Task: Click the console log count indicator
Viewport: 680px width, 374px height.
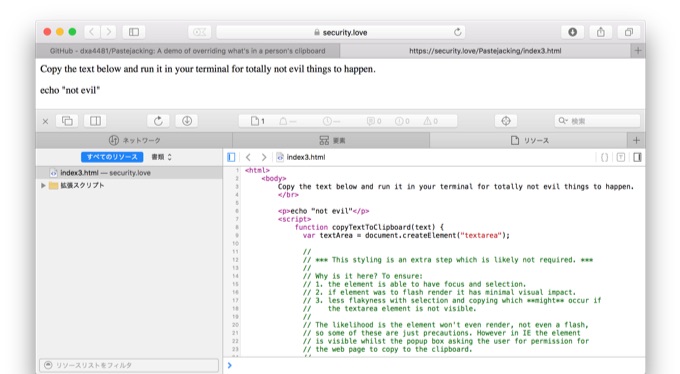Action: pyautogui.click(x=374, y=121)
